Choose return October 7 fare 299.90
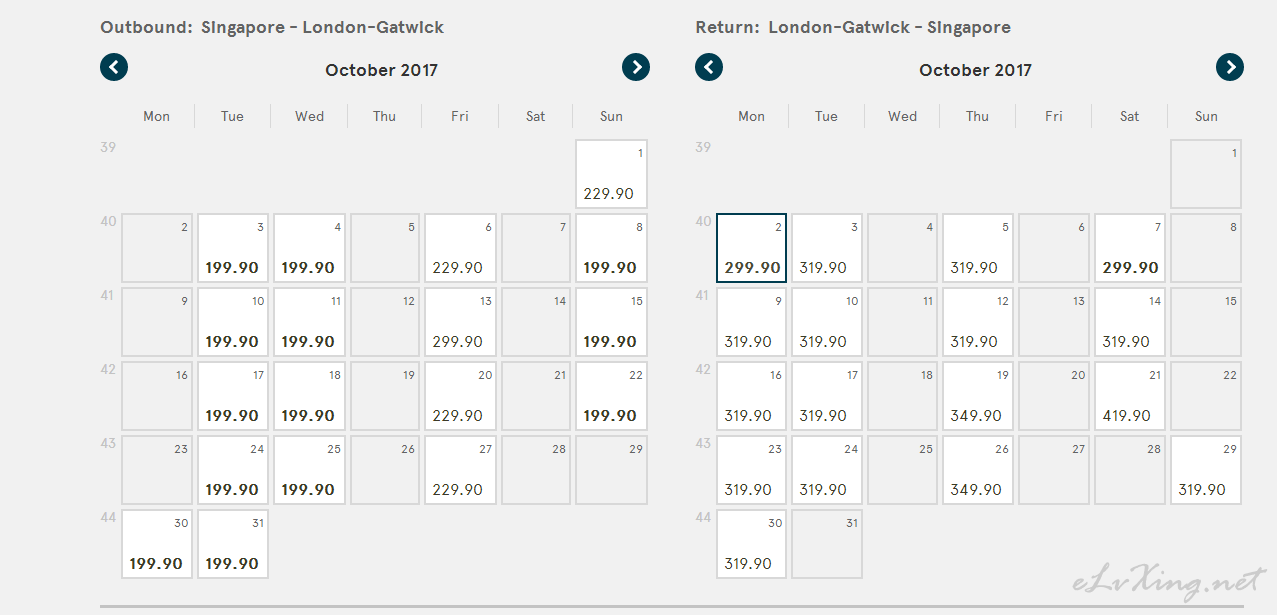 [1130, 248]
